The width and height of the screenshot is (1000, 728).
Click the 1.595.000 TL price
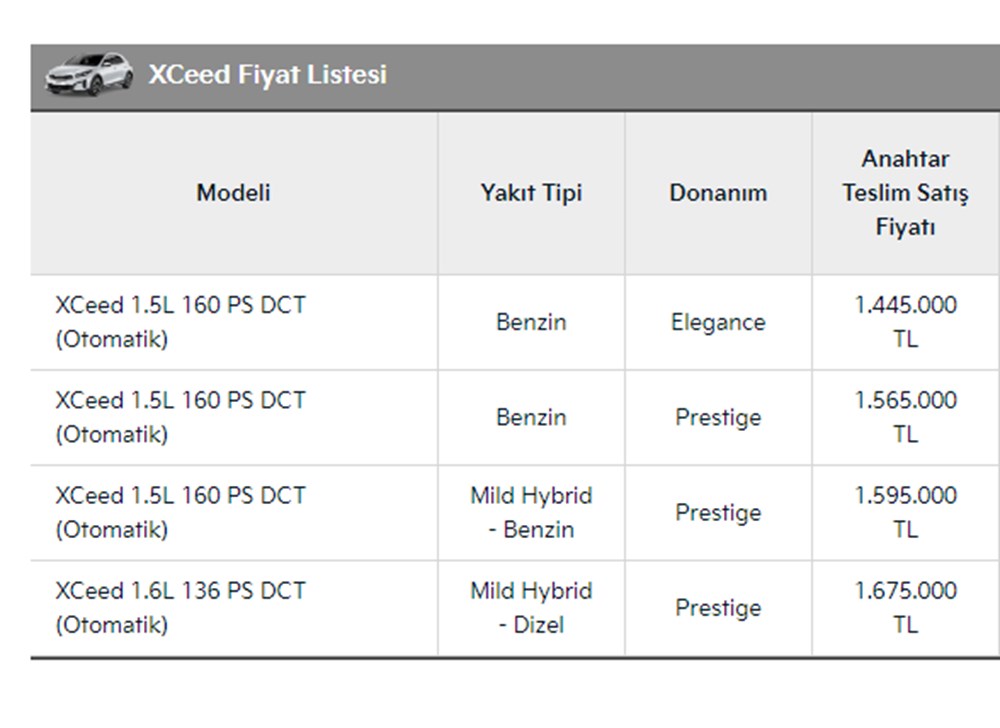[905, 512]
